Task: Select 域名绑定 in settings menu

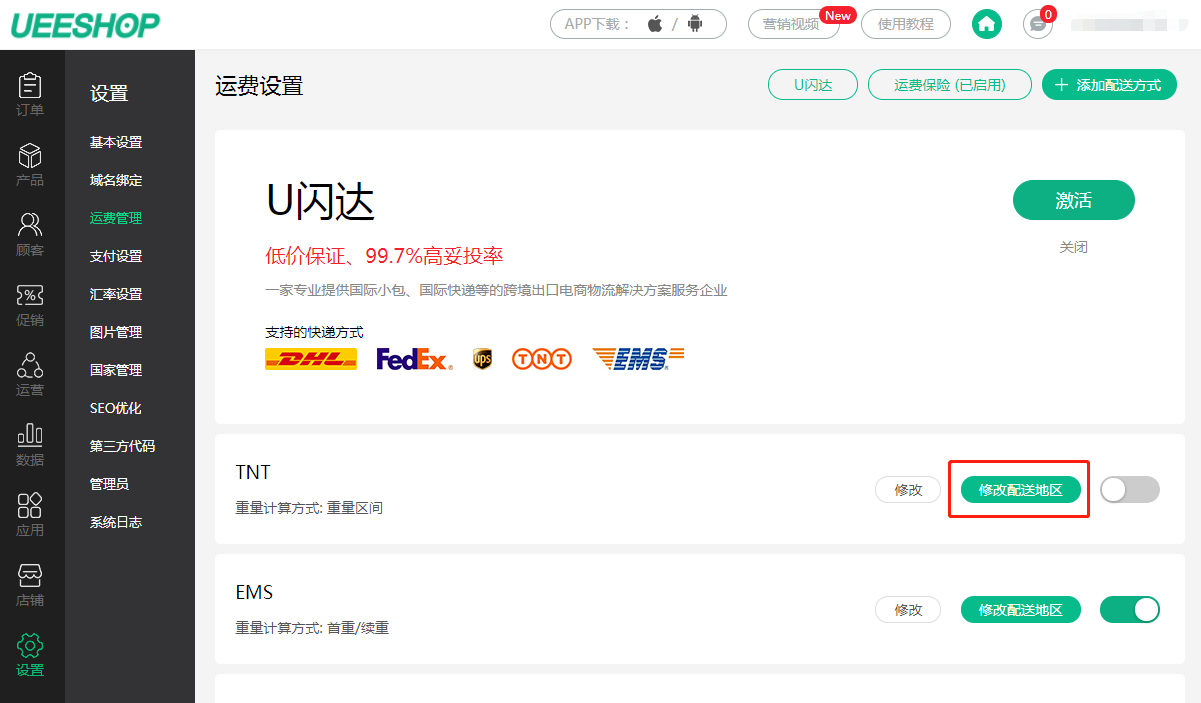Action: point(116,180)
